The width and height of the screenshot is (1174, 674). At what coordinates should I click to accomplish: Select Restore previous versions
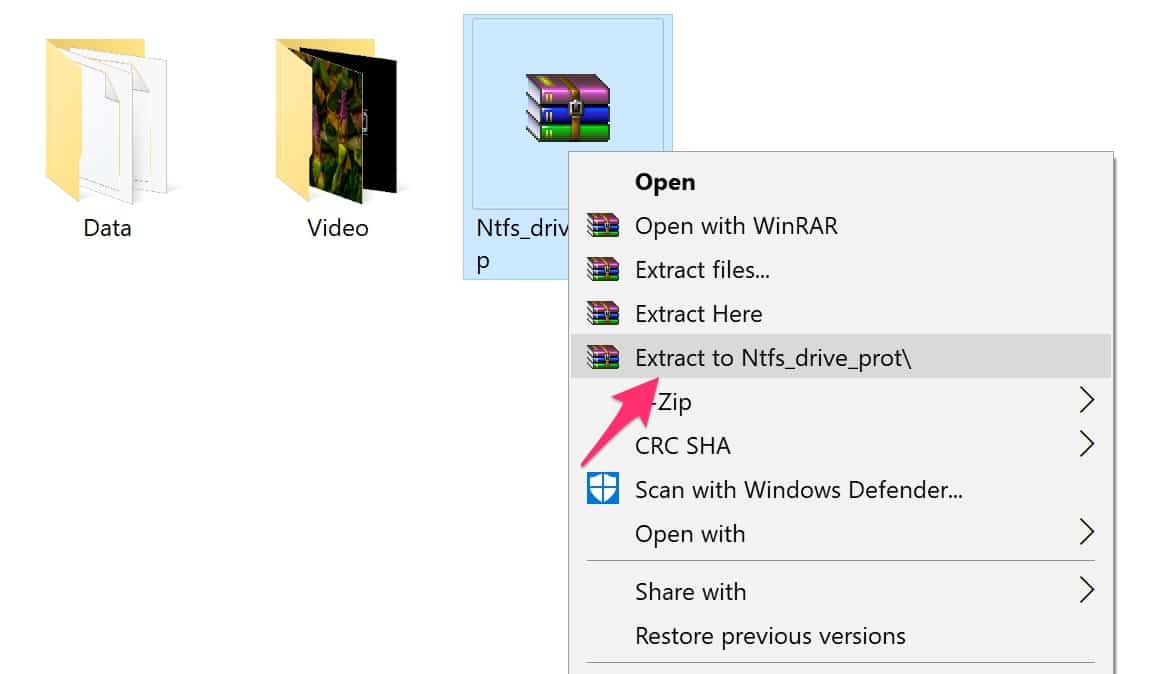pos(770,636)
